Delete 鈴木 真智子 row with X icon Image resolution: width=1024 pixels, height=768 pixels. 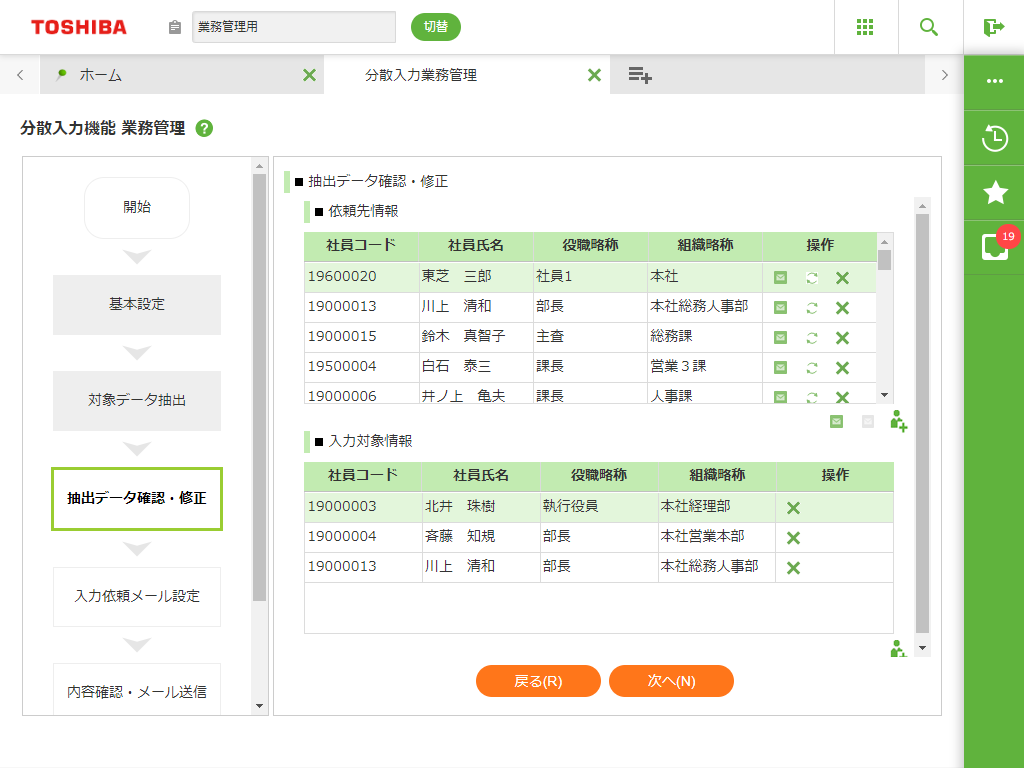coord(842,338)
